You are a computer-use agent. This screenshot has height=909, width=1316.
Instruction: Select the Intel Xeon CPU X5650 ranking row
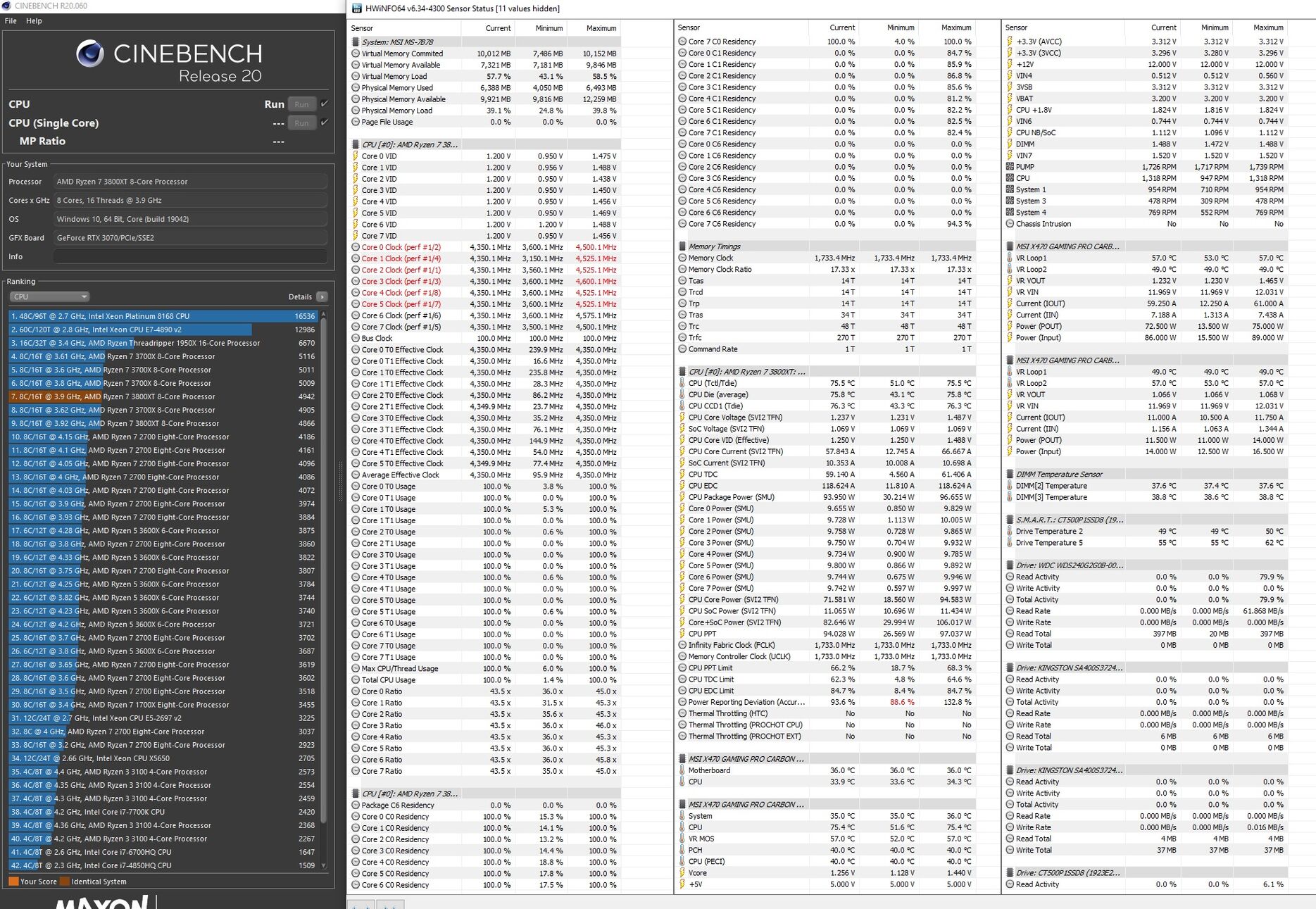click(x=163, y=758)
